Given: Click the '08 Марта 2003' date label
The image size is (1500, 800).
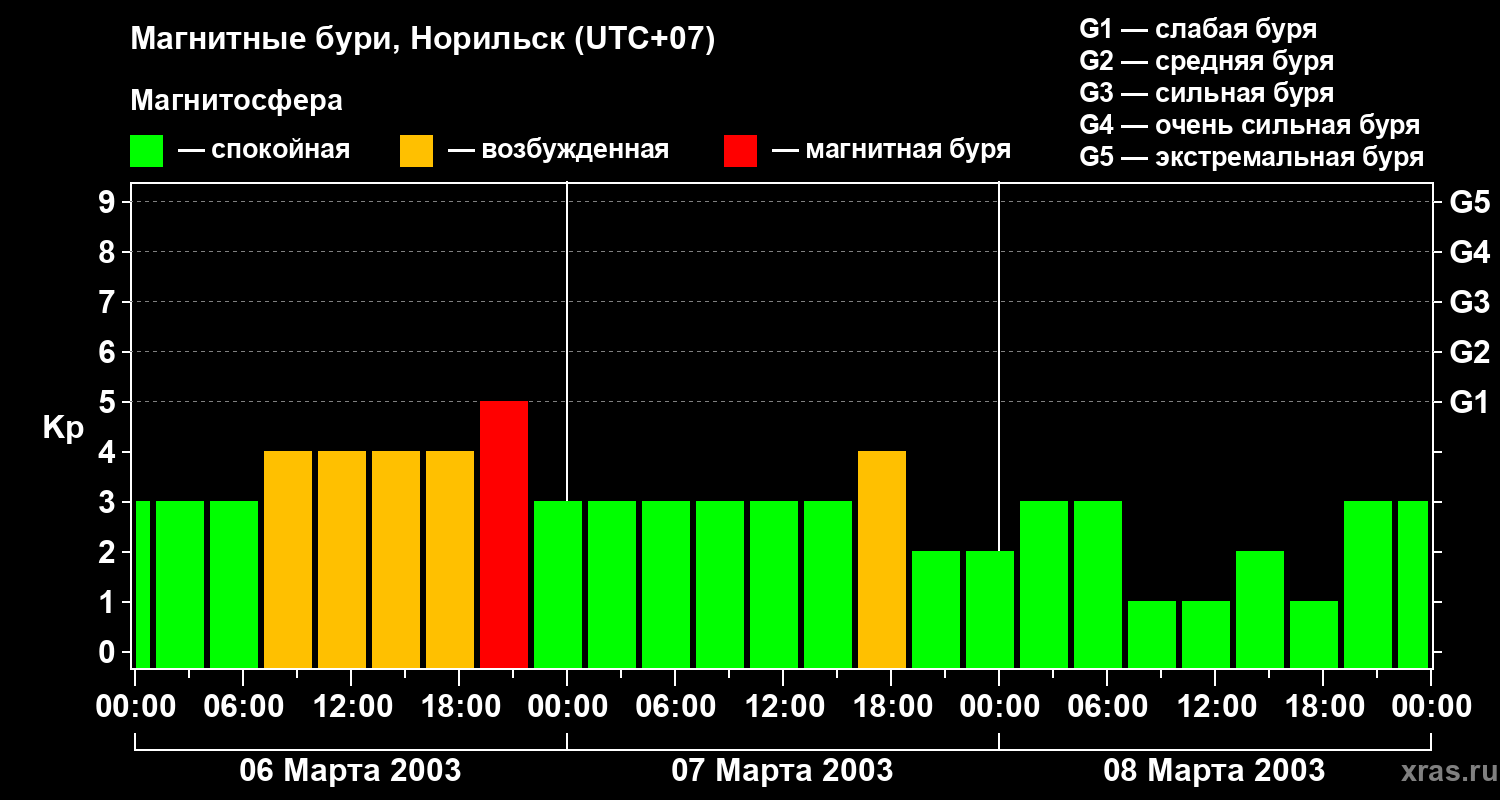Looking at the screenshot, I should tap(1214, 771).
